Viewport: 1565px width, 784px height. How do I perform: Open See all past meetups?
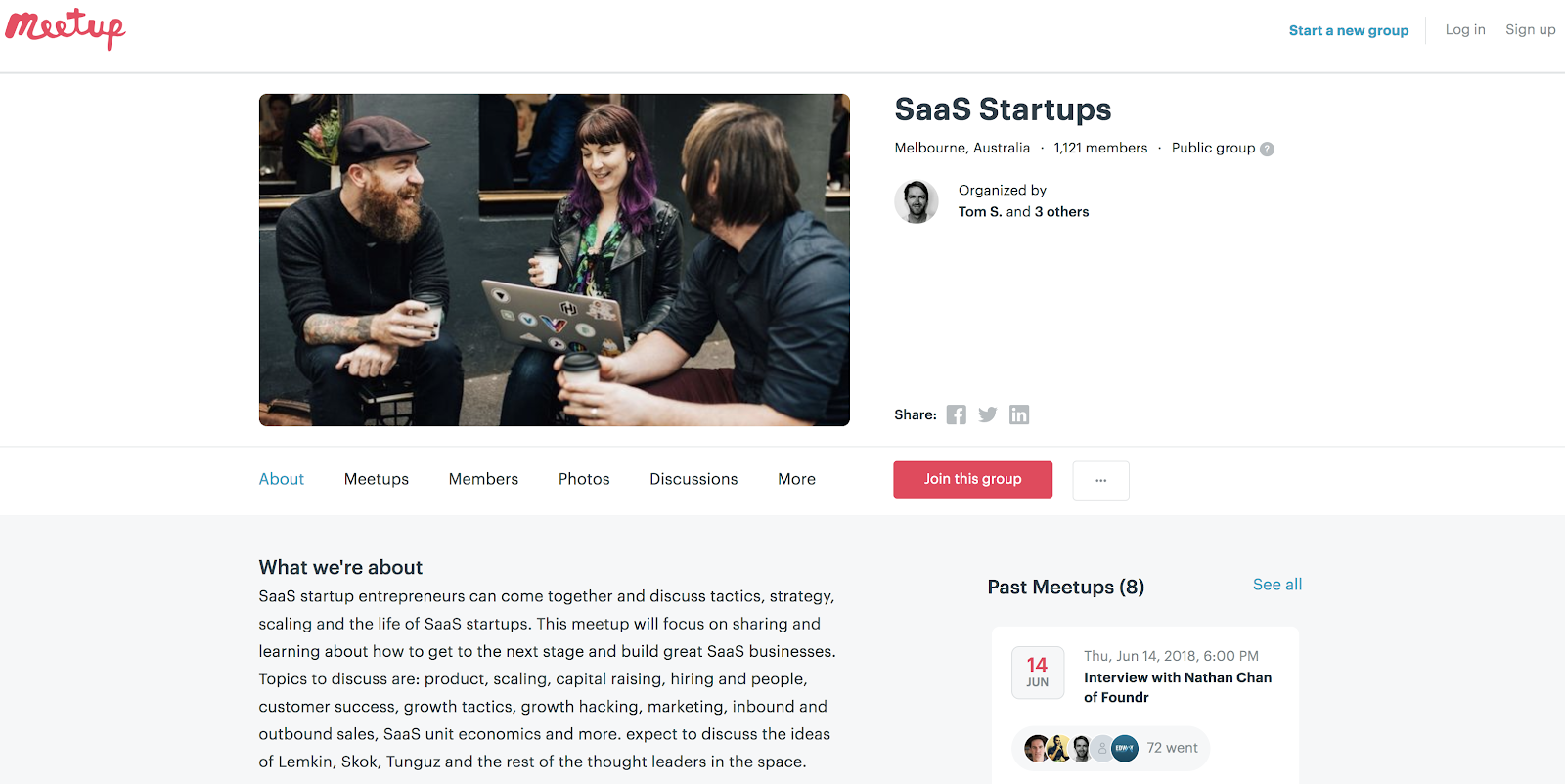(x=1277, y=585)
